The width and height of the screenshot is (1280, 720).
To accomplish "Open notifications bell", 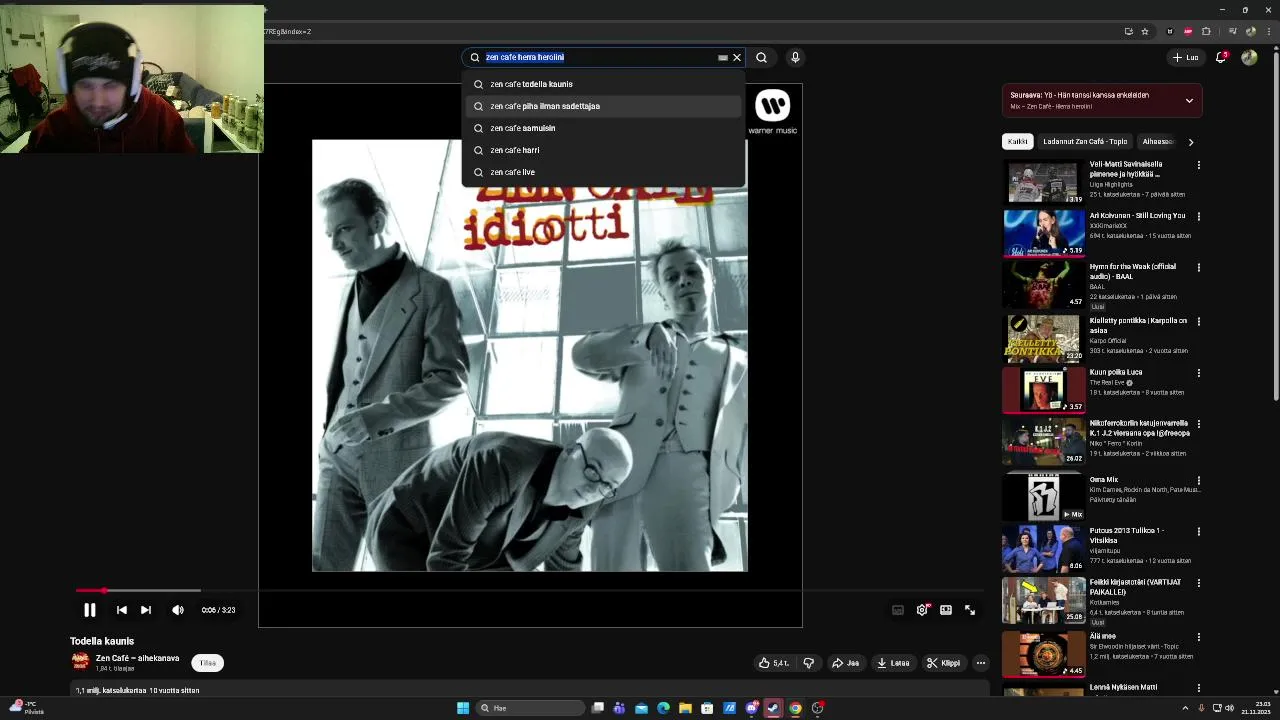I will [1221, 57].
